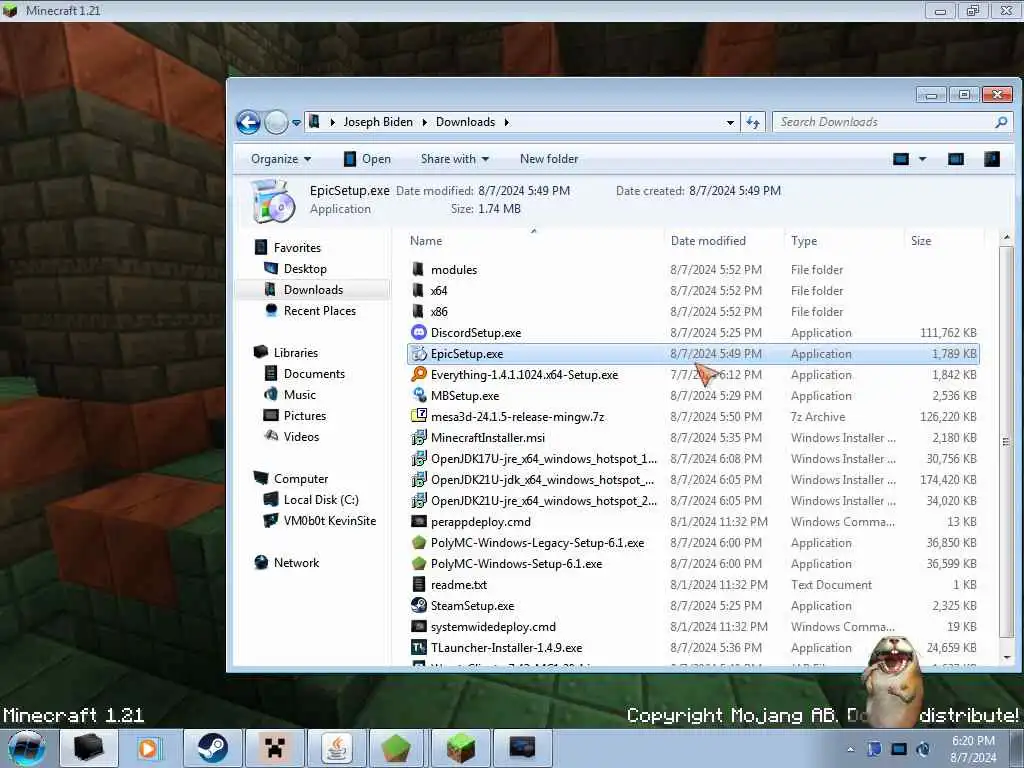The width and height of the screenshot is (1024, 768).
Task: Expand the arrow after Downloads breadcrumb
Action: (x=506, y=122)
